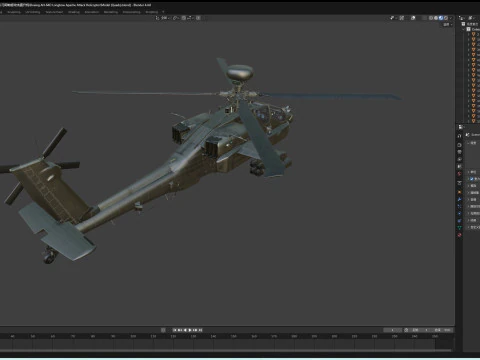Click the current frame field in timeline

(x=392, y=330)
